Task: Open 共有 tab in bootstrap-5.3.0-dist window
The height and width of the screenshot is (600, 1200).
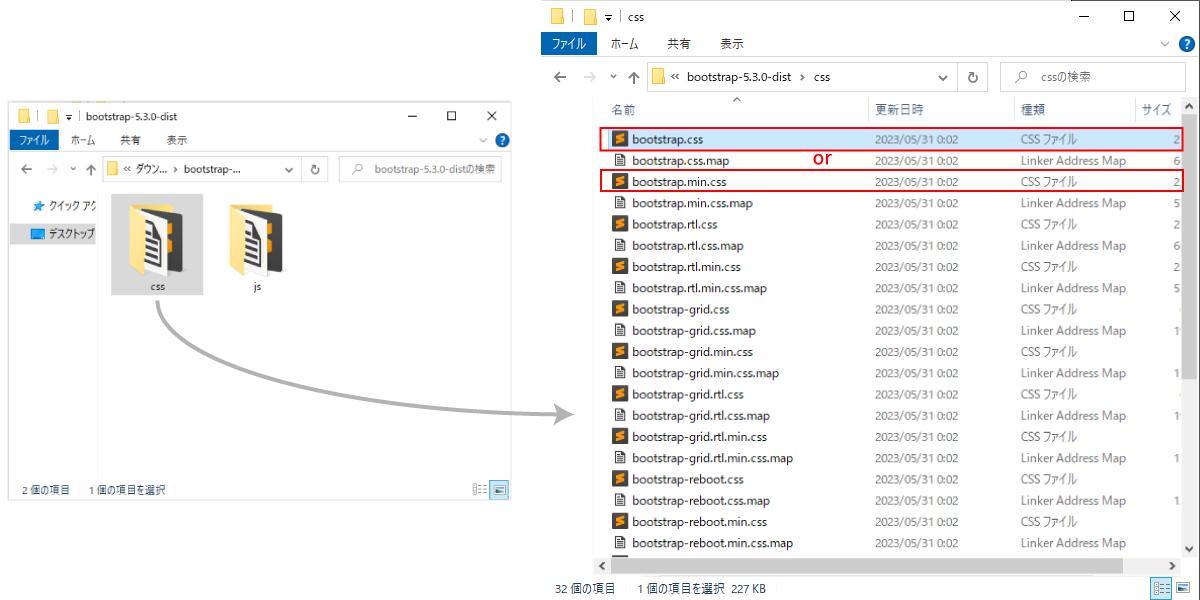Action: click(130, 140)
